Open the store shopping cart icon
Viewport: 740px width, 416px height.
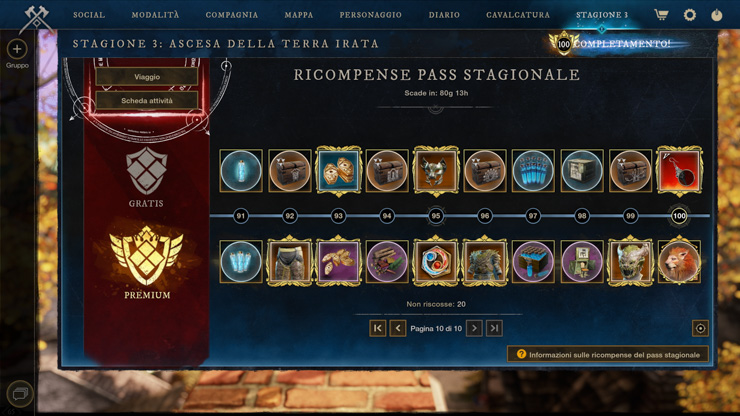(x=661, y=15)
